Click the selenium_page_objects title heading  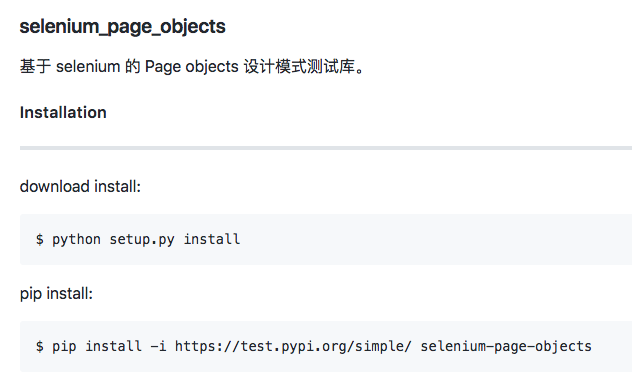pos(123,27)
